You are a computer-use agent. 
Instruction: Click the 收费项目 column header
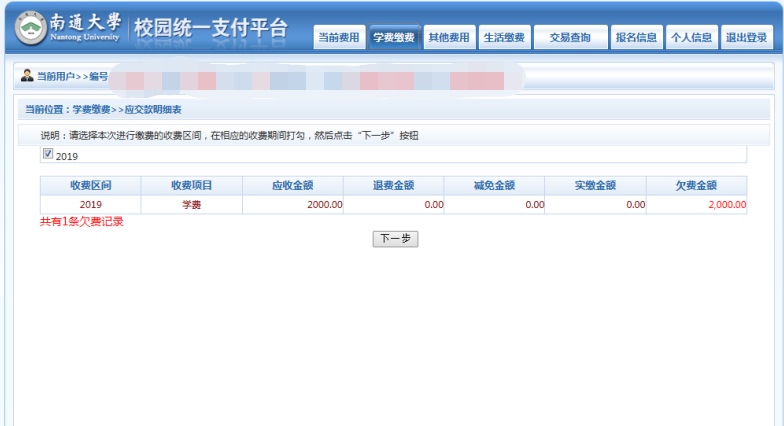(x=191, y=186)
